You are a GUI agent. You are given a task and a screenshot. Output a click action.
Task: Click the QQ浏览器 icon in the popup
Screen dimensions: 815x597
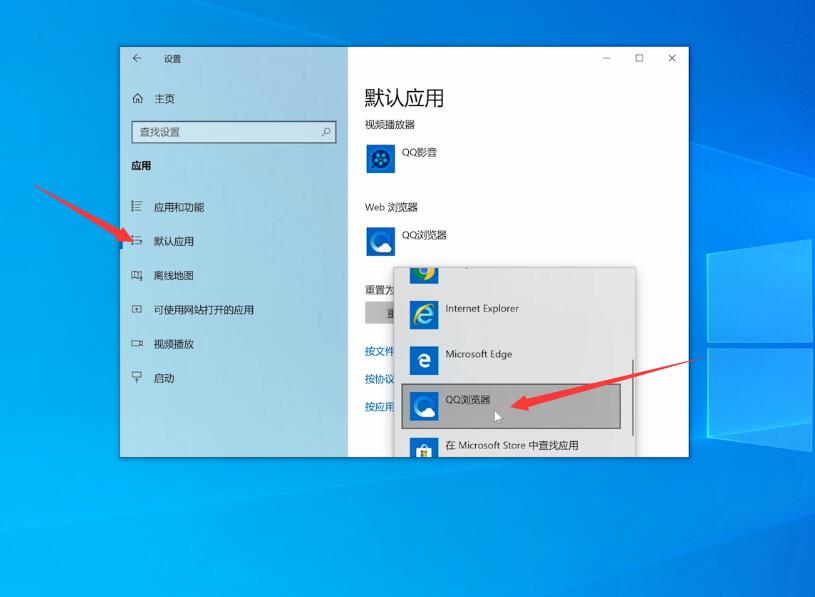click(424, 406)
